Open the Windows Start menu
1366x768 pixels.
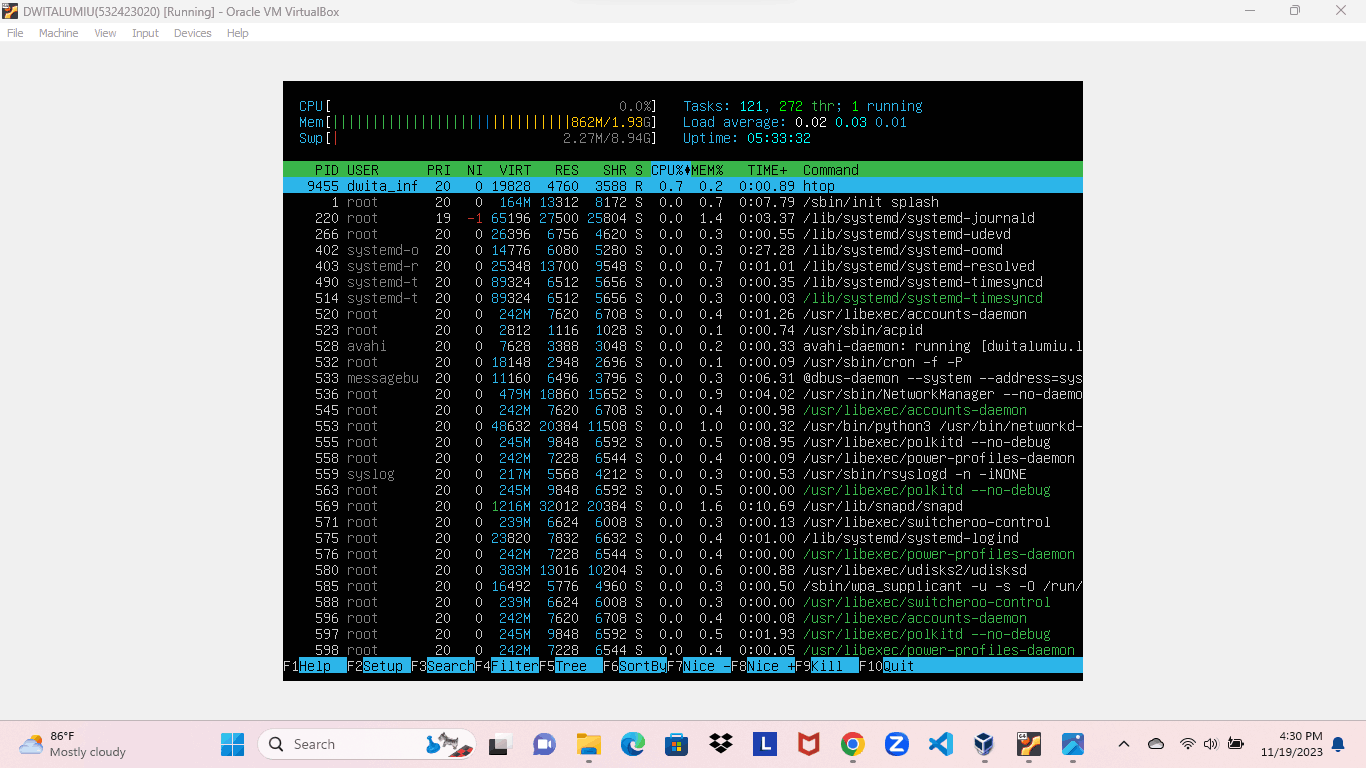point(232,744)
